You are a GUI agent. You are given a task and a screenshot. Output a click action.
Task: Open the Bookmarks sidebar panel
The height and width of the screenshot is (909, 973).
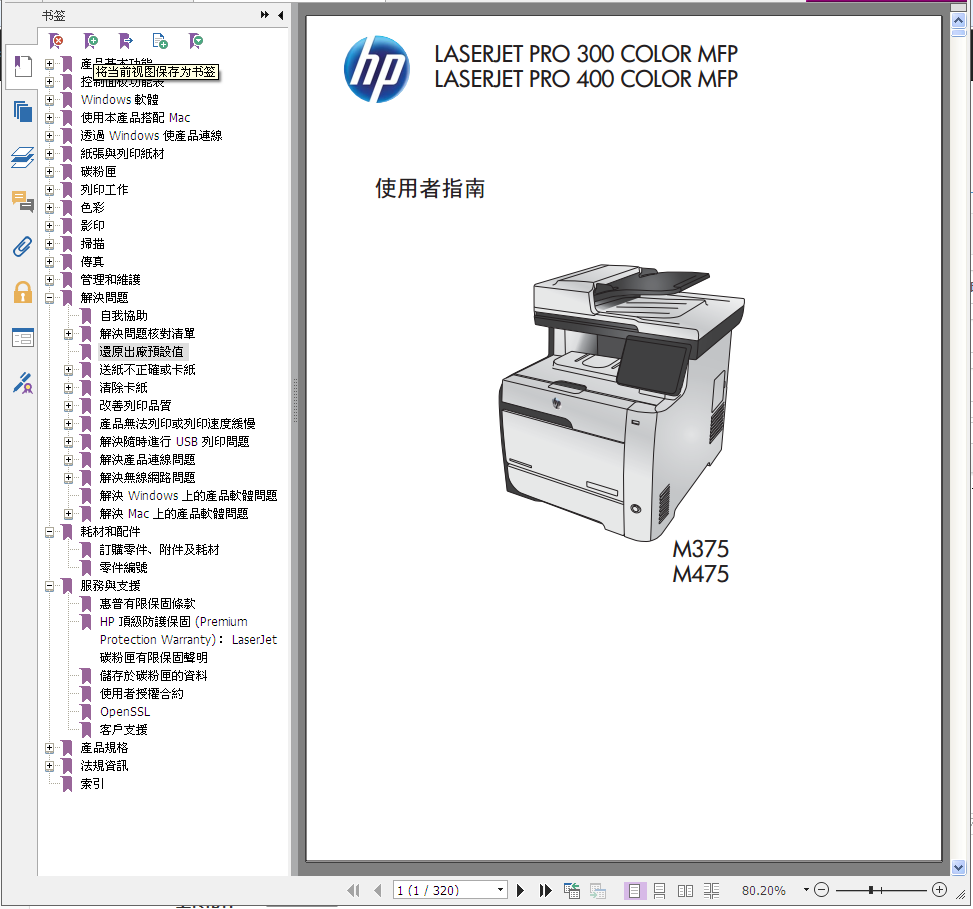tap(23, 66)
